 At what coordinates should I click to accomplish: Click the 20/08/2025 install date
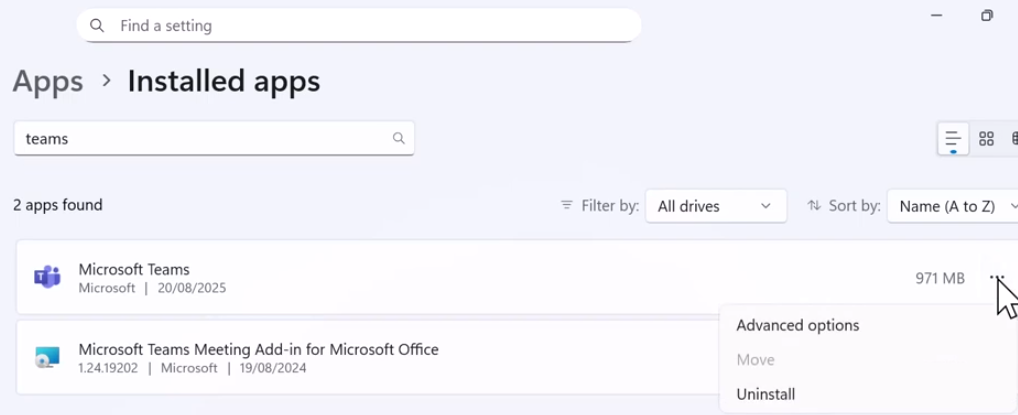(x=192, y=288)
